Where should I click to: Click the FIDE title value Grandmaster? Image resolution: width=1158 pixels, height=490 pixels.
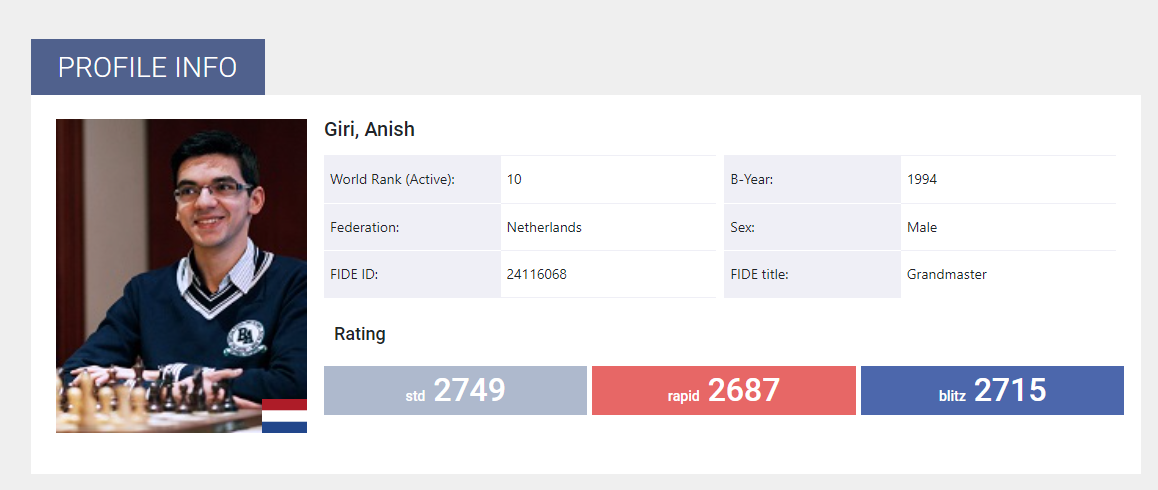tap(947, 275)
